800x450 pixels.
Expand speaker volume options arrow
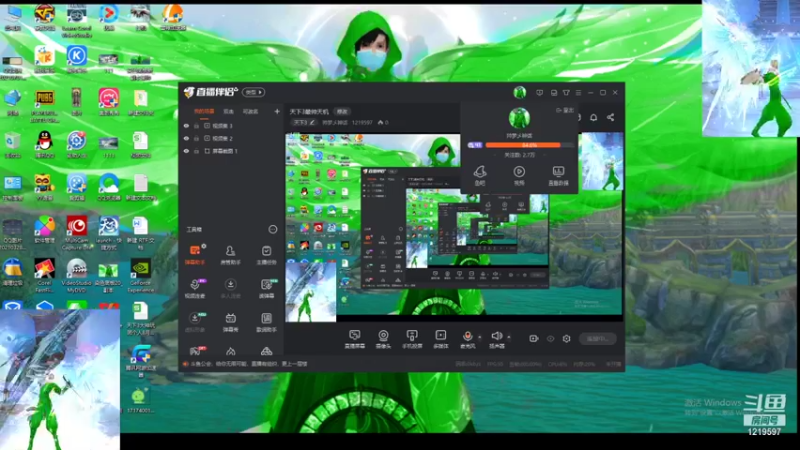(x=509, y=337)
